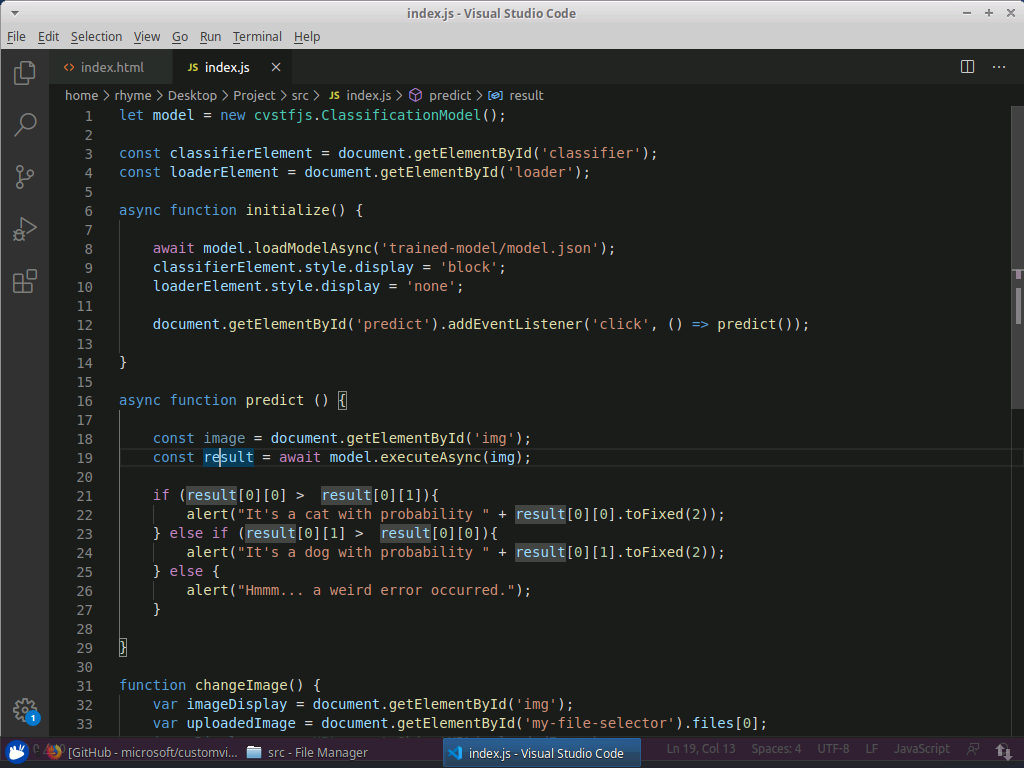Open the window menu arrow in title bar
This screenshot has width=1024, height=768.
coord(14,13)
